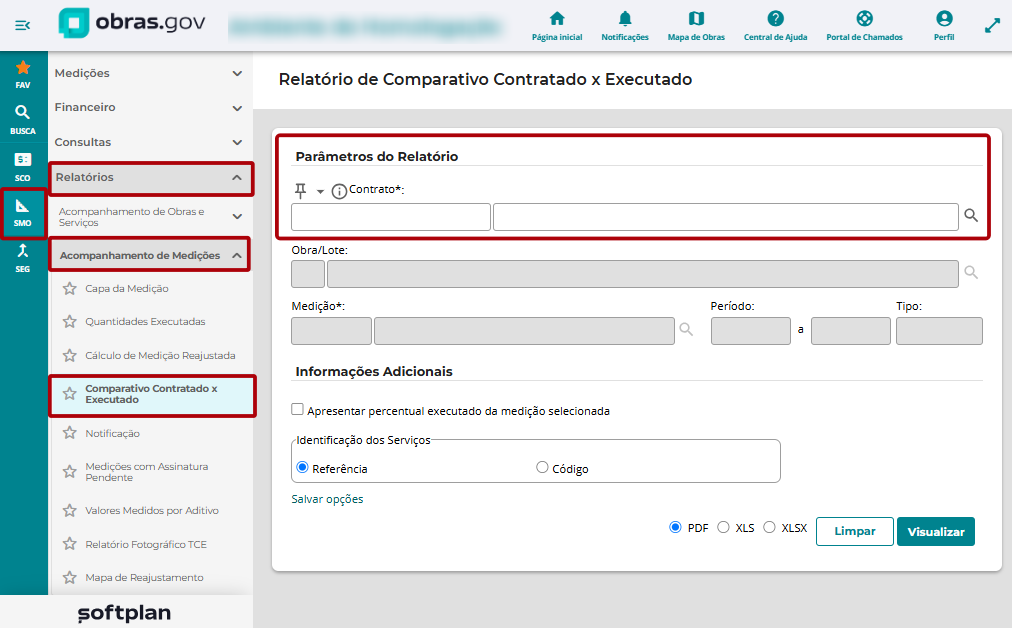1012x628 pixels.
Task: Open Relatório Fotográfico TCE report
Action: [x=146, y=545]
